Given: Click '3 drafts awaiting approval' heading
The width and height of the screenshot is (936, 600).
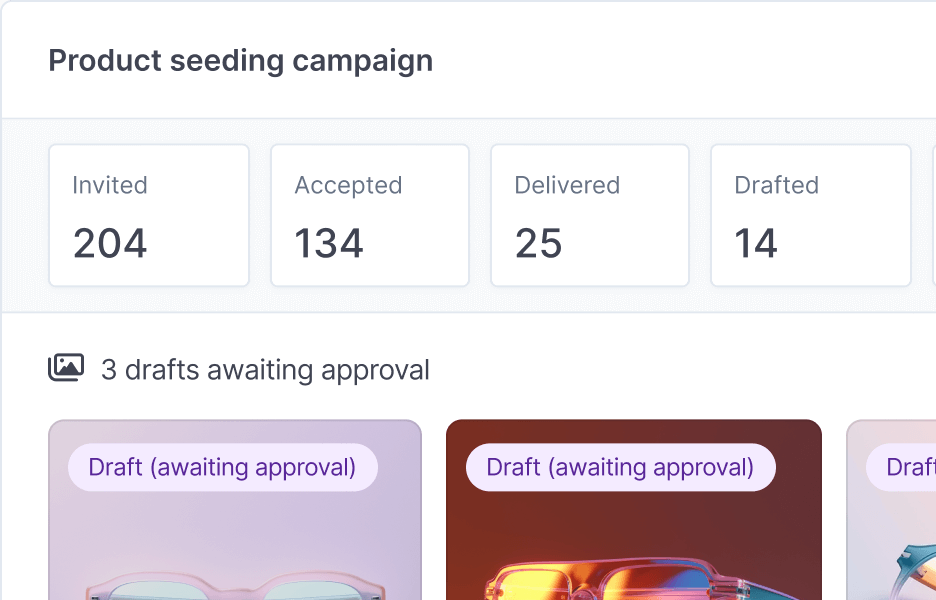Looking at the screenshot, I should point(265,370).
